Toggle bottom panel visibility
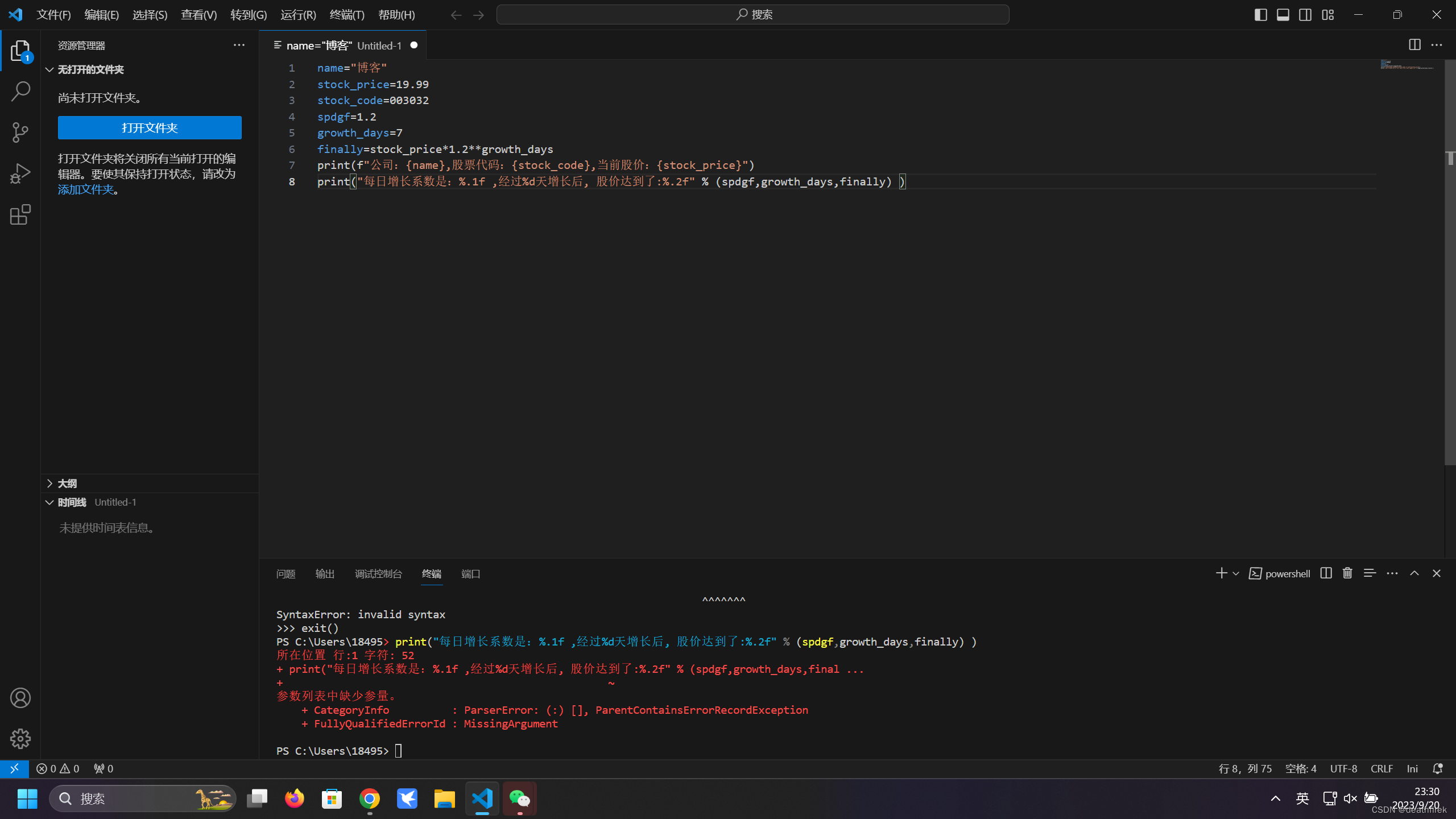The width and height of the screenshot is (1456, 819). point(1283,15)
